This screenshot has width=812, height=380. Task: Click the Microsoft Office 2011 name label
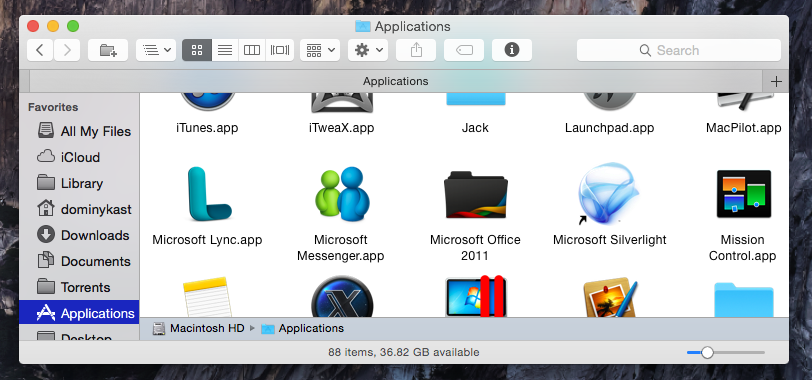pos(475,247)
